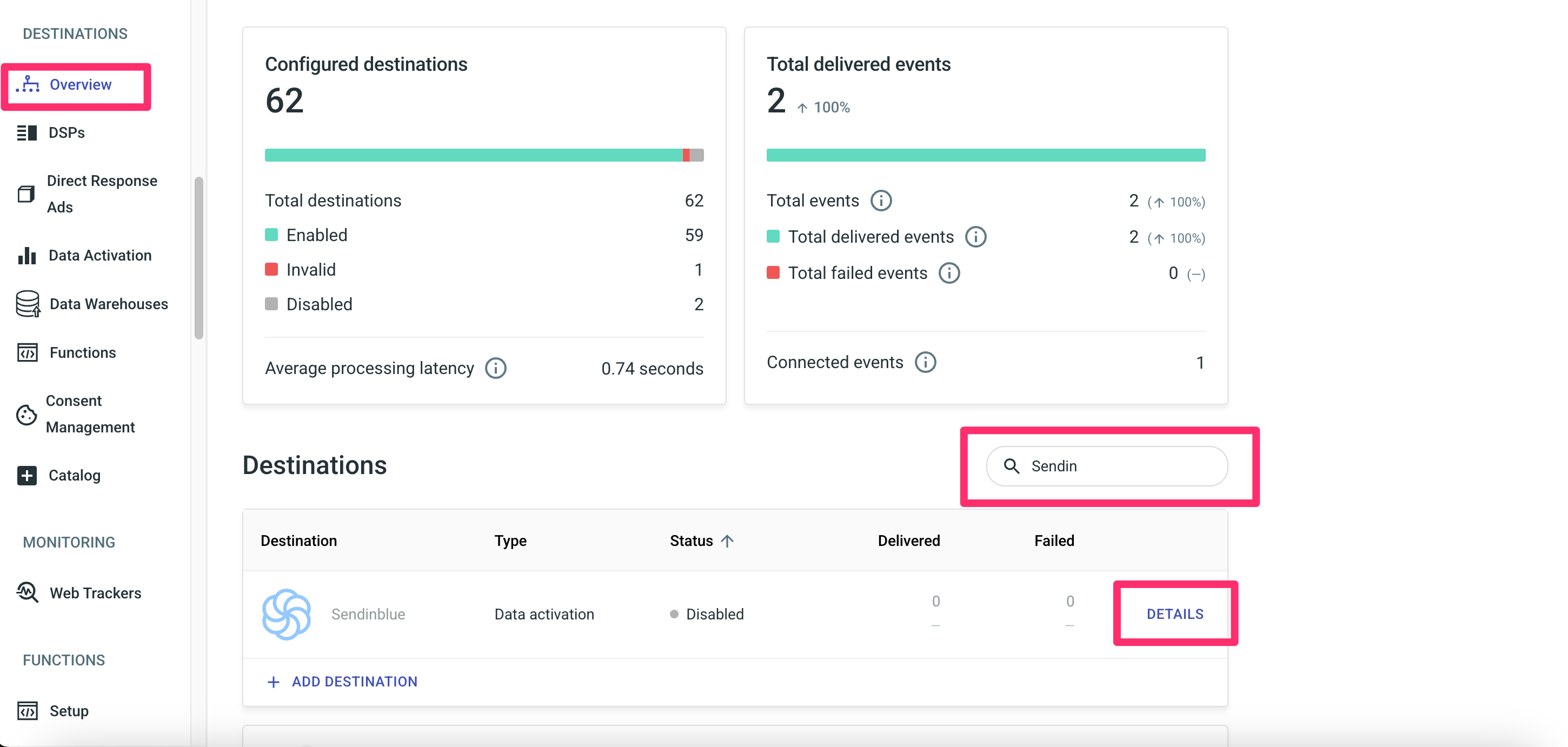This screenshot has width=1568, height=747.
Task: Click the sidebar vertical scrollbar
Action: click(x=198, y=258)
